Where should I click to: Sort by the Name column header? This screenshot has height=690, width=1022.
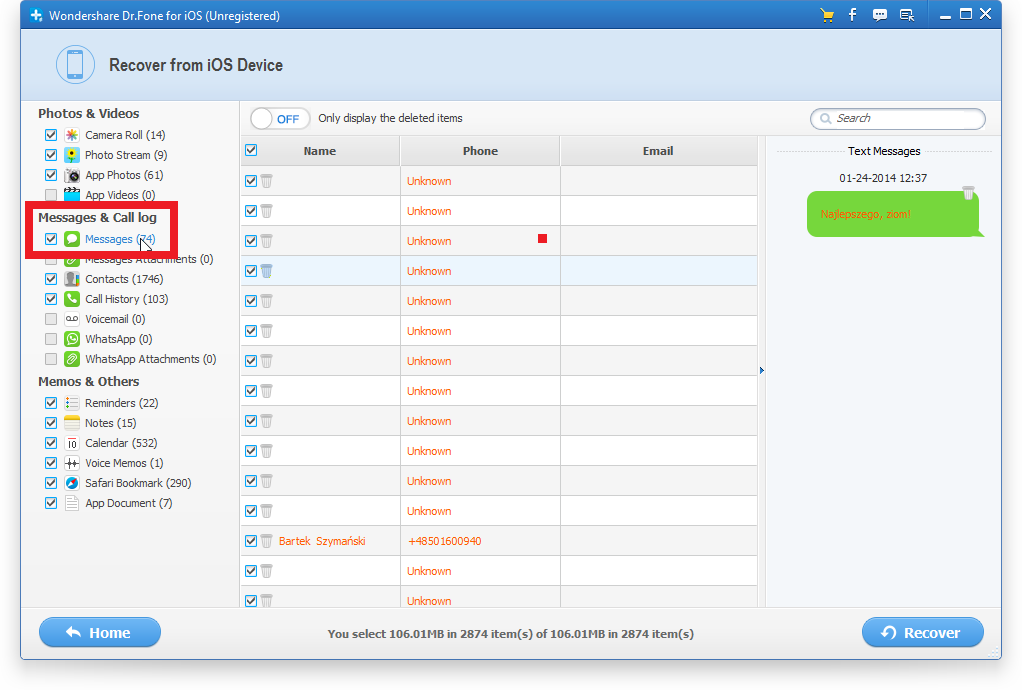tap(320, 151)
